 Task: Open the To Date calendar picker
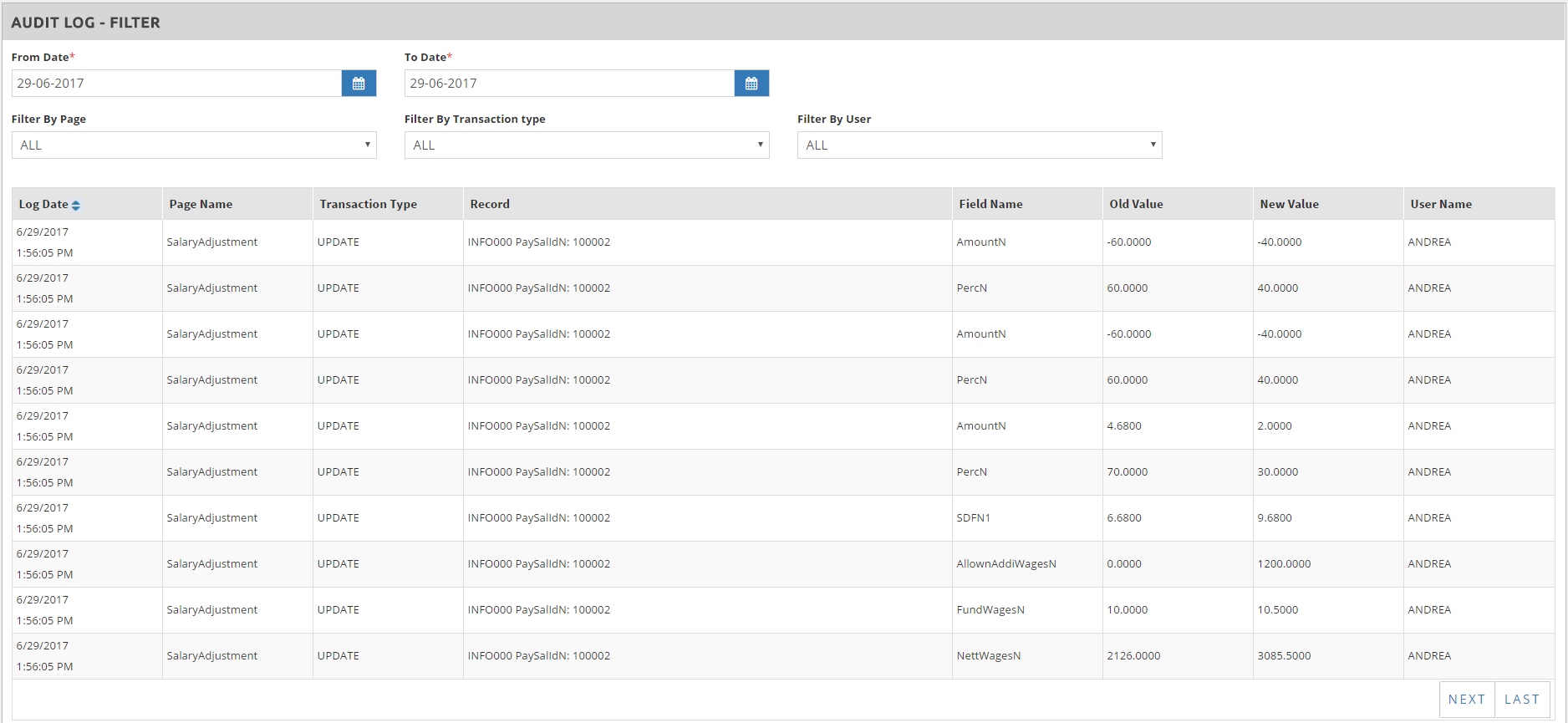tap(751, 84)
